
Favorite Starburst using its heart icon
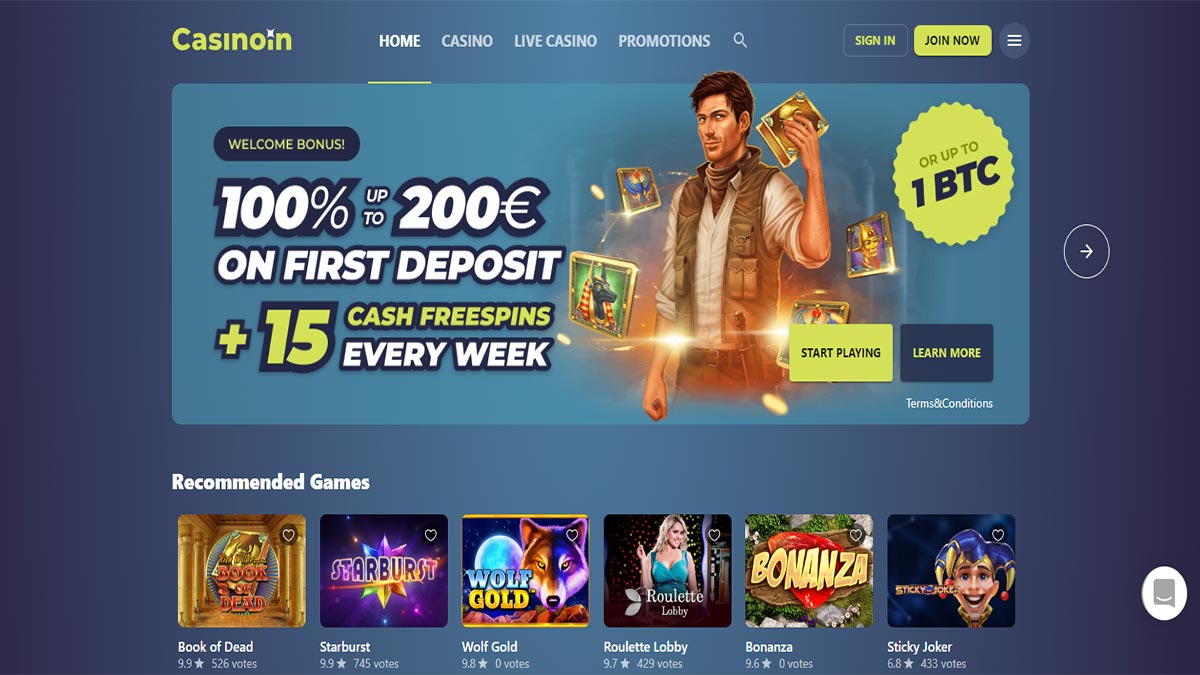431,535
